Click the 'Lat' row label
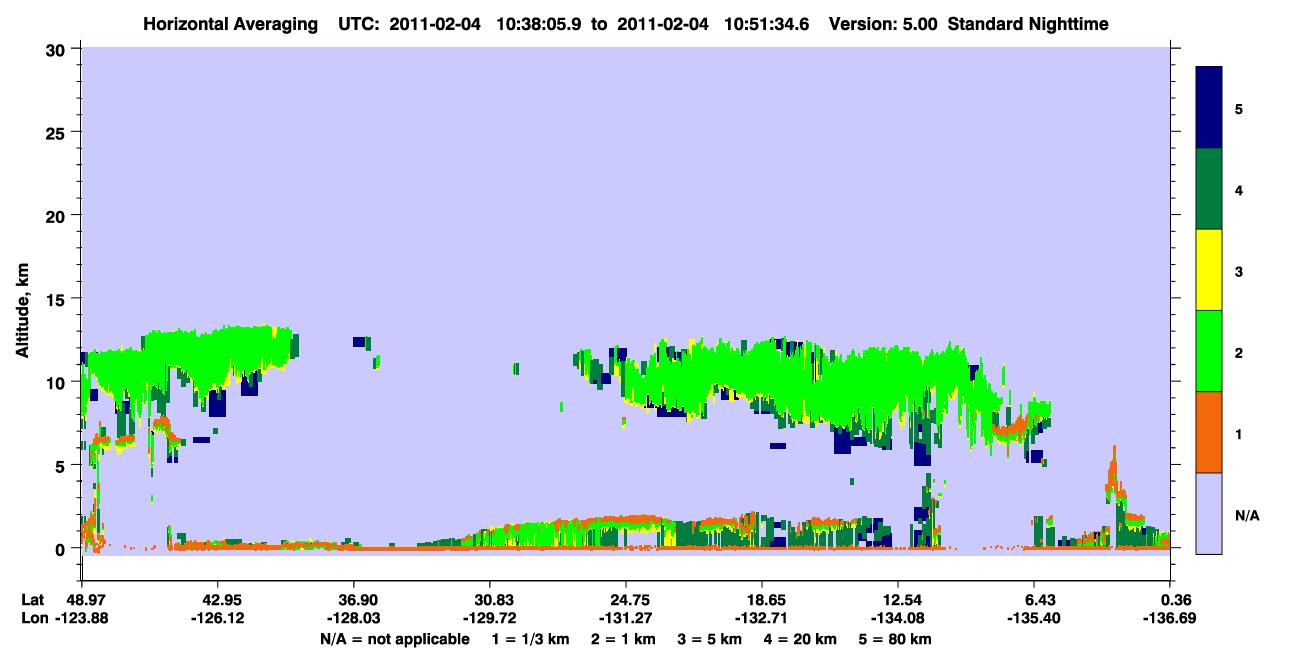Image resolution: width=1300 pixels, height=667 pixels. 33,600
